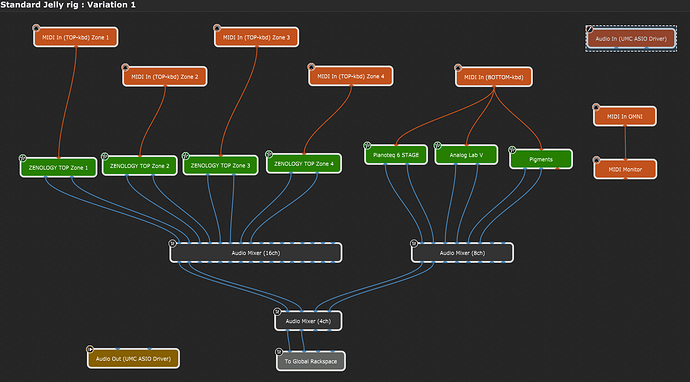690x382 pixels.
Task: Select the ZENOLOGY TOP Zone 4 plugin block
Action: point(304,164)
